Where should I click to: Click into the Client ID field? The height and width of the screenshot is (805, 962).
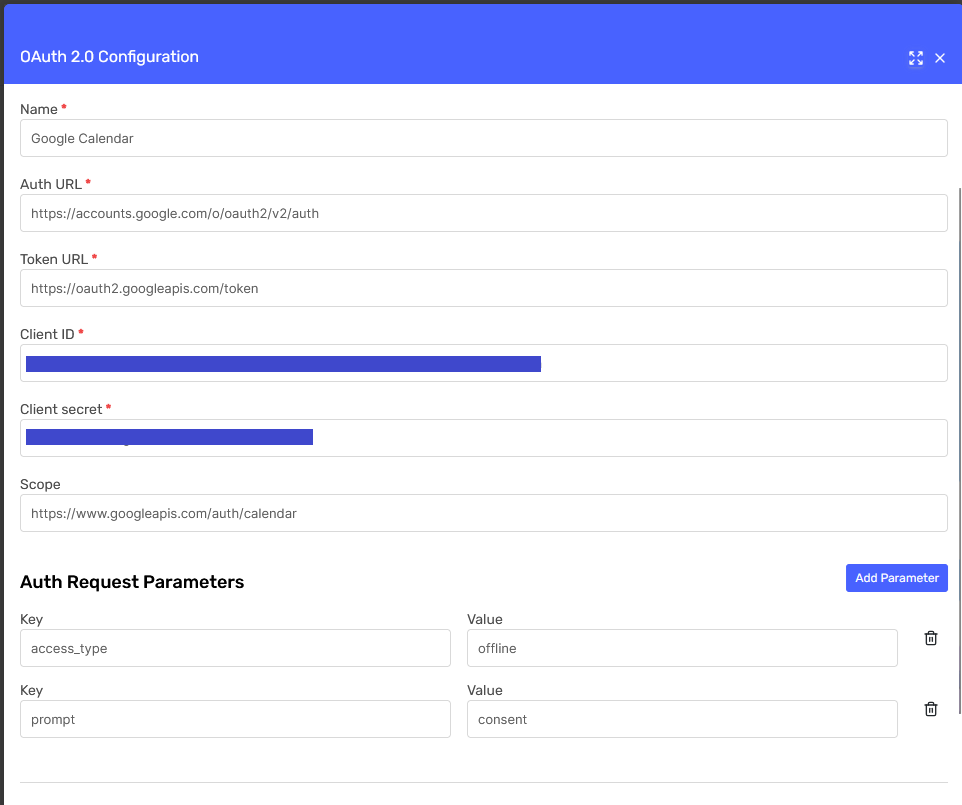click(483, 363)
